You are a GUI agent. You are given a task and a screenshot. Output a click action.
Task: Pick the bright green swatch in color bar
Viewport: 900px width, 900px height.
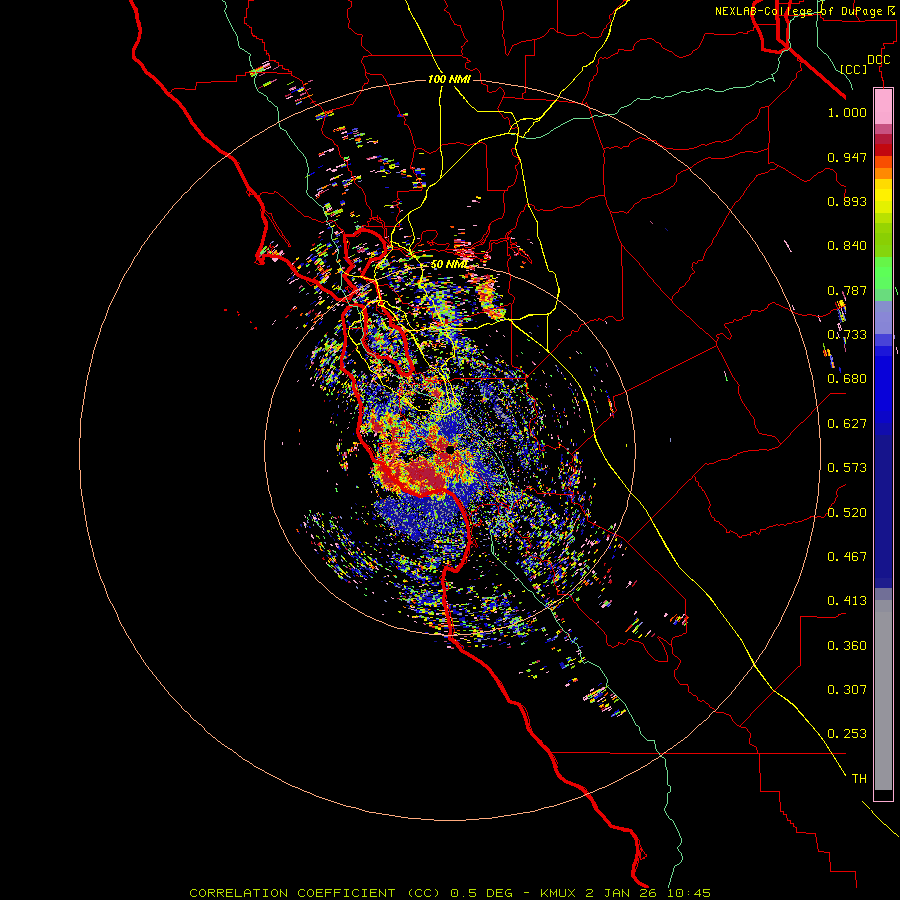(x=883, y=272)
